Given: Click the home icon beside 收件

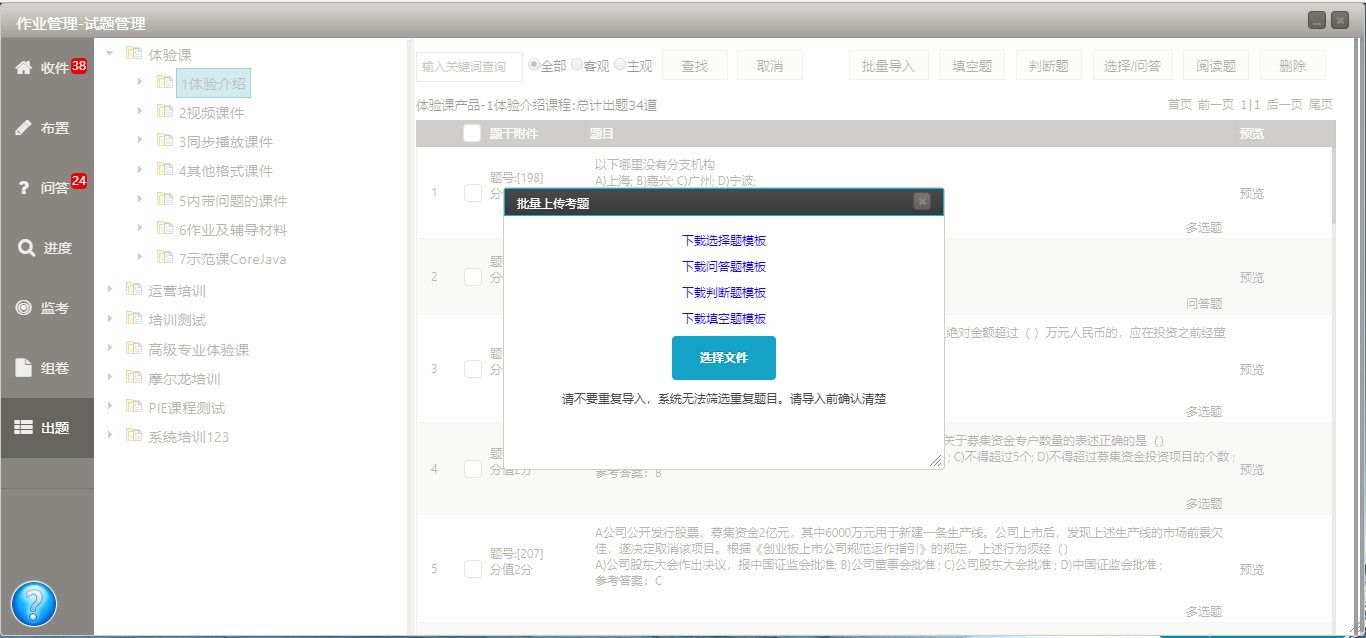Looking at the screenshot, I should [23, 67].
